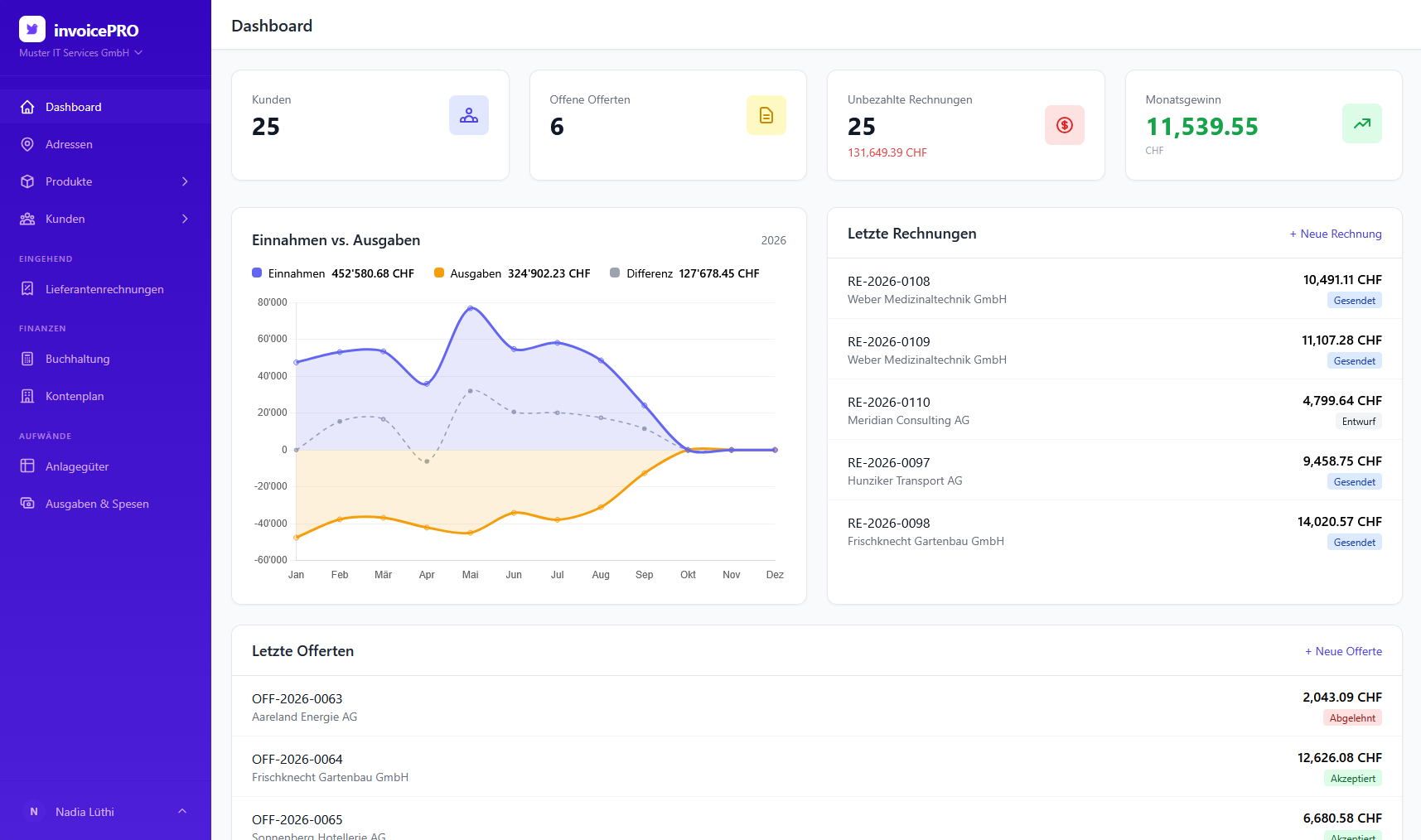The height and width of the screenshot is (840, 1421).
Task: Open Kontenplan in the sidebar
Action: [x=105, y=396]
